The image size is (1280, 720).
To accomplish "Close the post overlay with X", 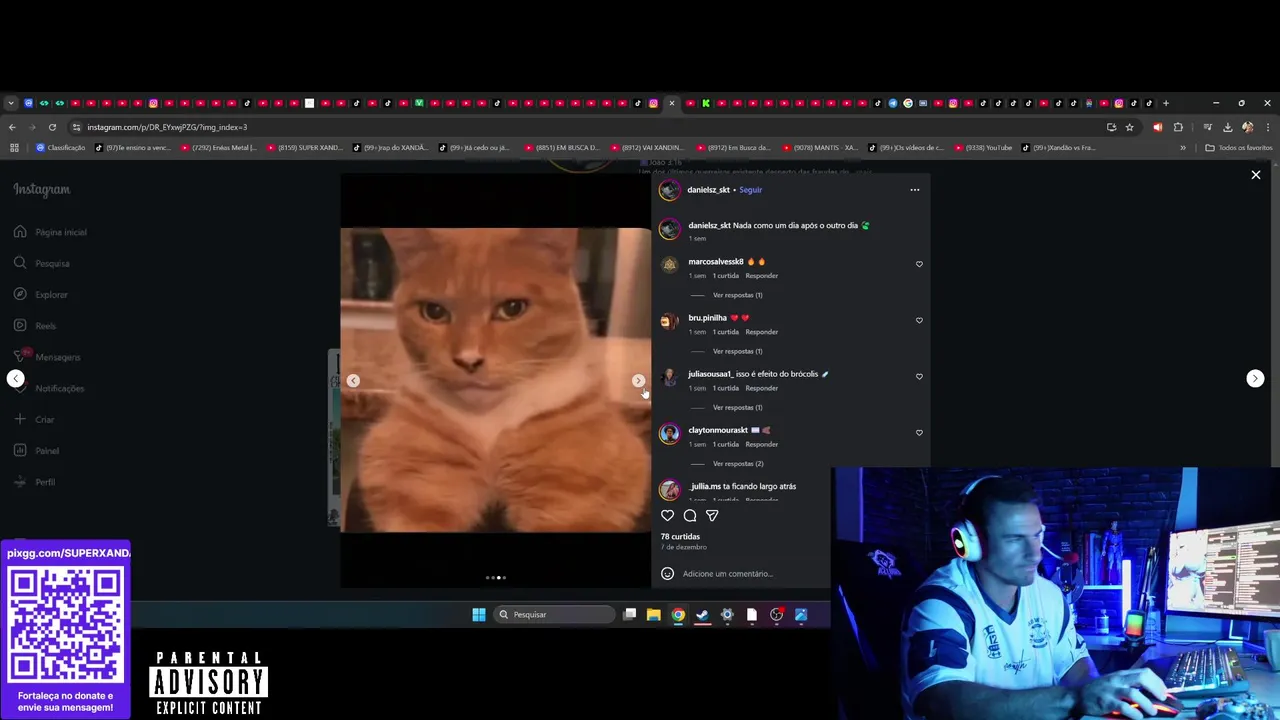I will point(1256,175).
